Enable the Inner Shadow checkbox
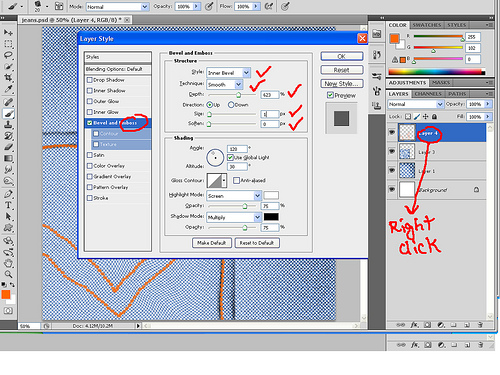This screenshot has height=375, width=500. (x=89, y=91)
